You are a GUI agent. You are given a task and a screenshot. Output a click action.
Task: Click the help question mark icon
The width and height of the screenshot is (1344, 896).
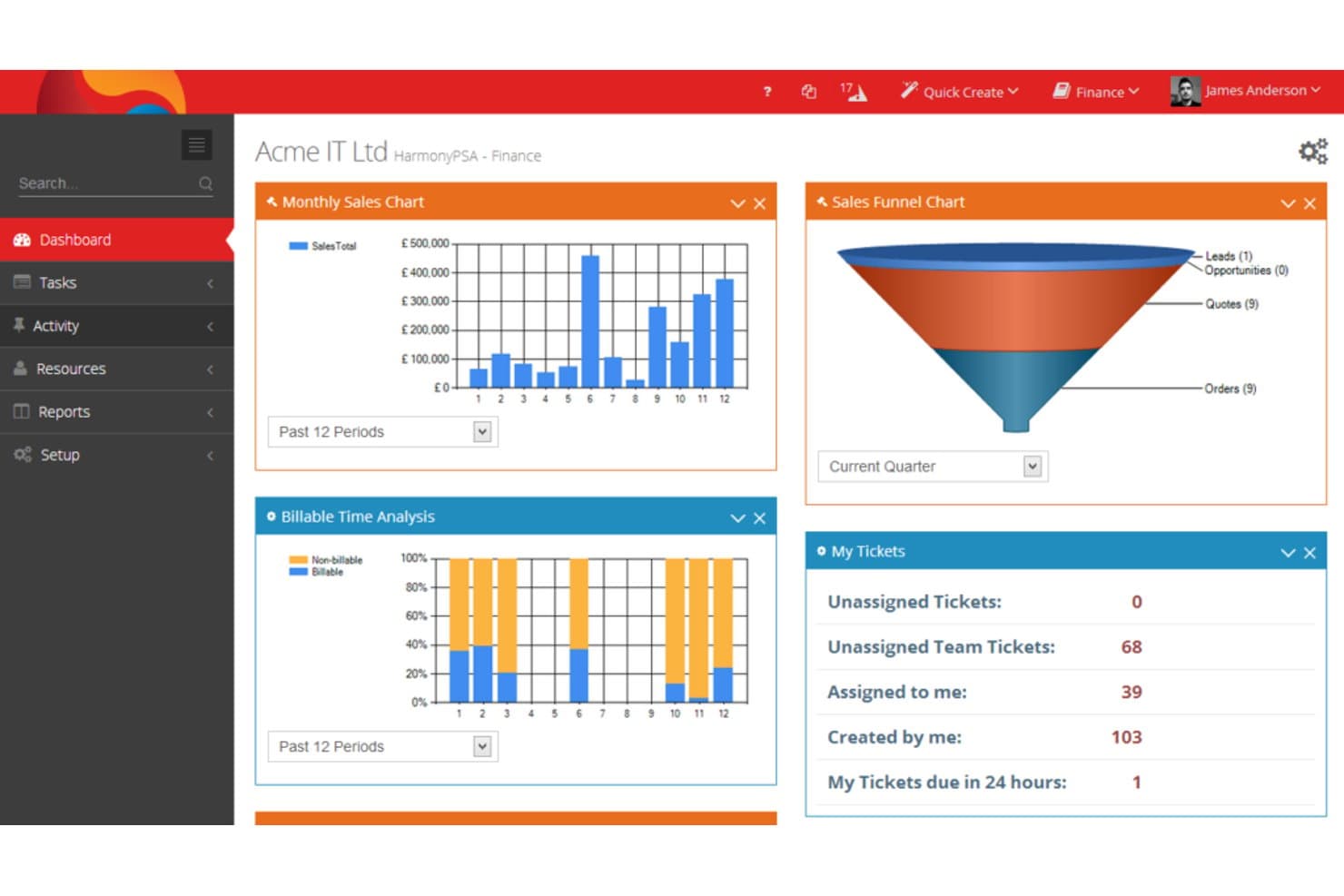[767, 91]
